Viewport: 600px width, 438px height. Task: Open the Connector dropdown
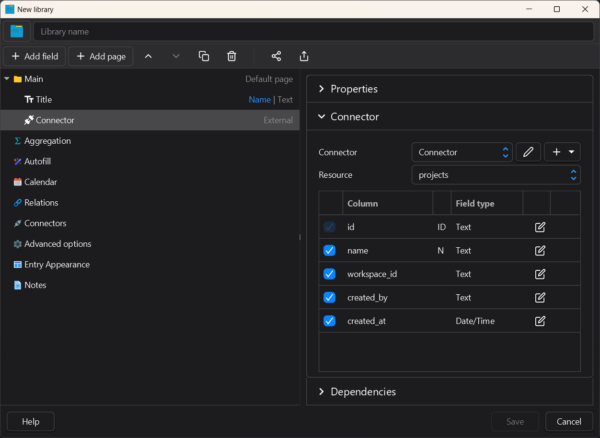[461, 152]
